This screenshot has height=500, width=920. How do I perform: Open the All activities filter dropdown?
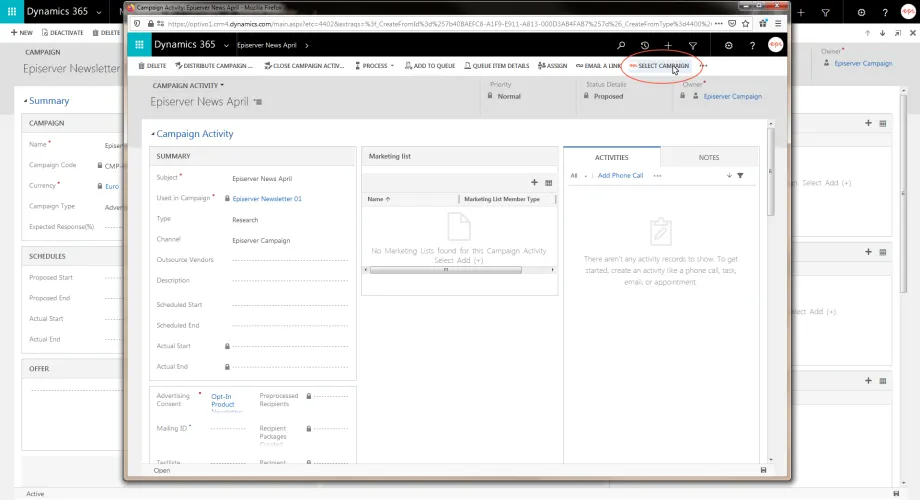579,175
